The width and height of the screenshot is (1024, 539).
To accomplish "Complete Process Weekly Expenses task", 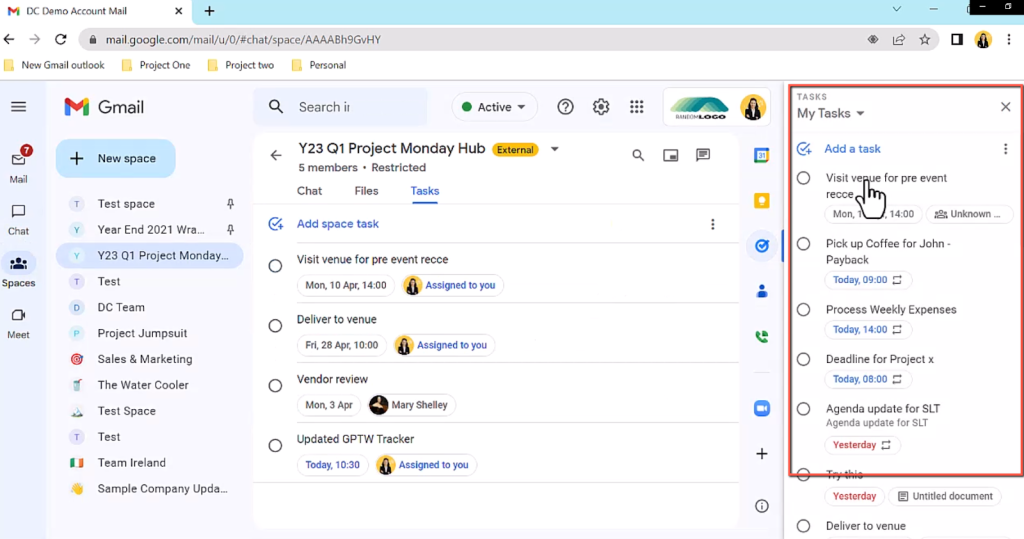I will 803,310.
